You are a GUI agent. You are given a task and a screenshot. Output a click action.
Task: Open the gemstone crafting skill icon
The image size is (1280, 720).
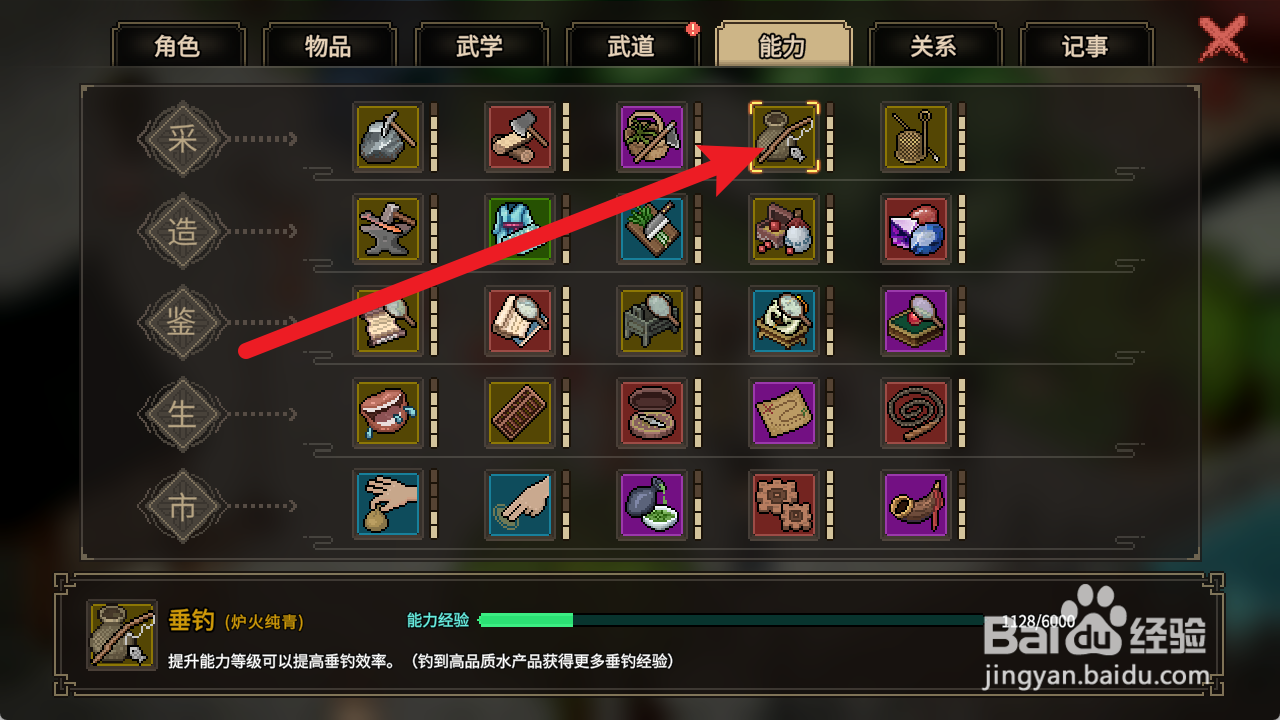tap(916, 229)
